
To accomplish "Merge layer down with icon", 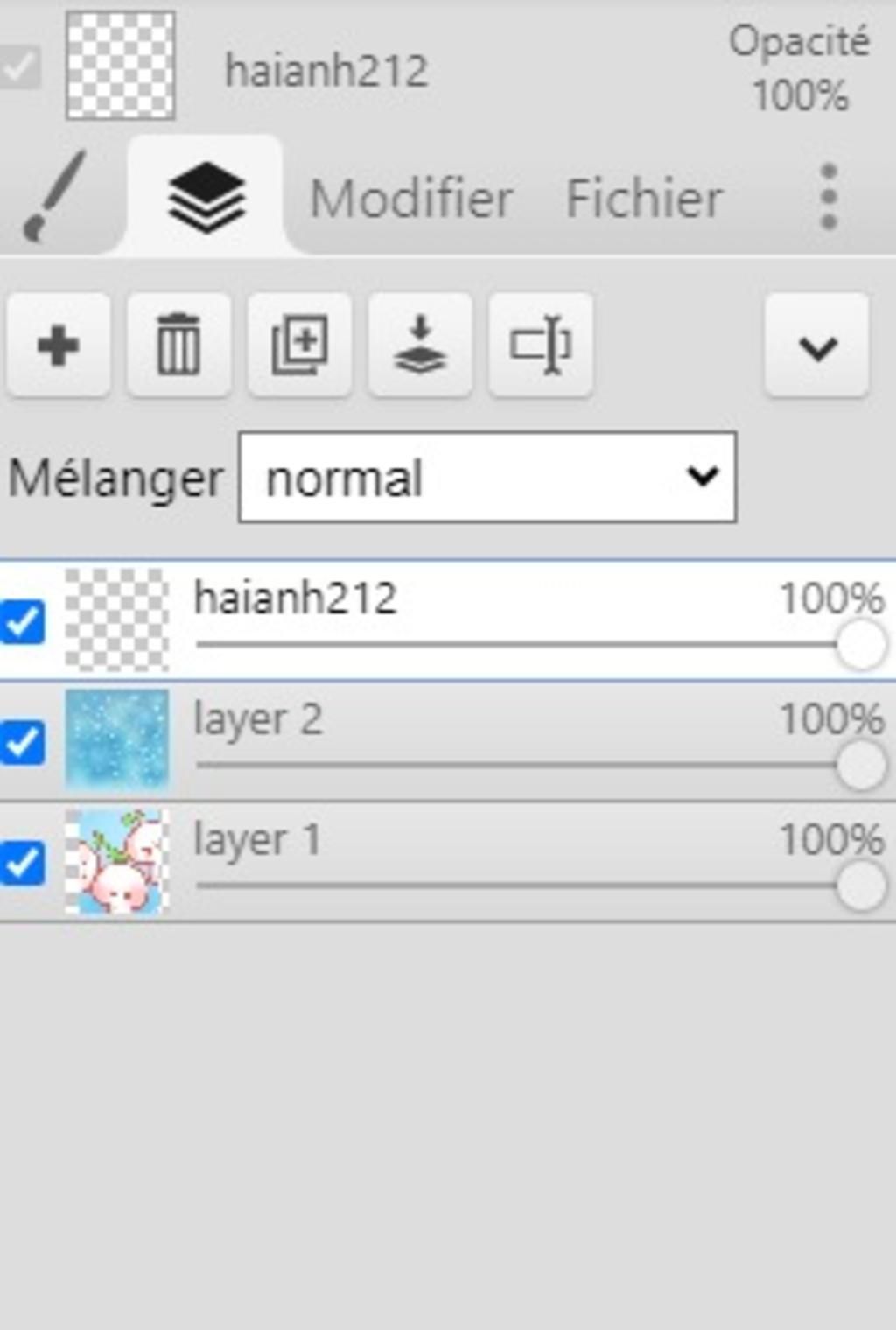I will [420, 346].
